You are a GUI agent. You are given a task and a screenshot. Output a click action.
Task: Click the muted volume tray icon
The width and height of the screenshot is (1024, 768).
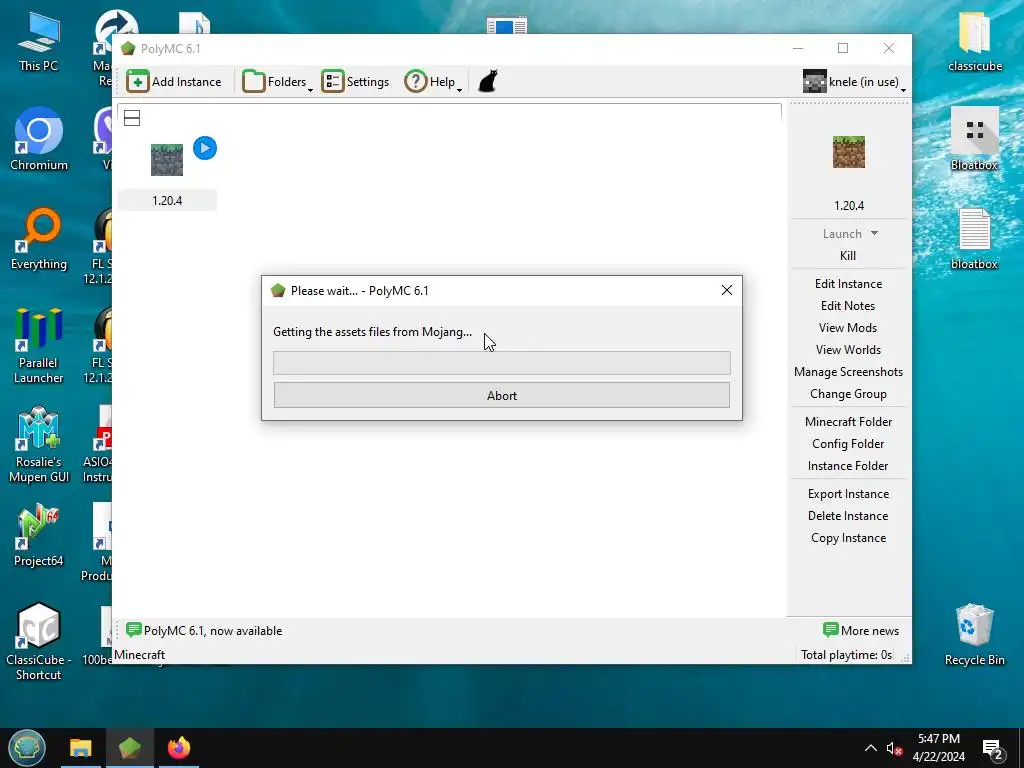(x=894, y=748)
